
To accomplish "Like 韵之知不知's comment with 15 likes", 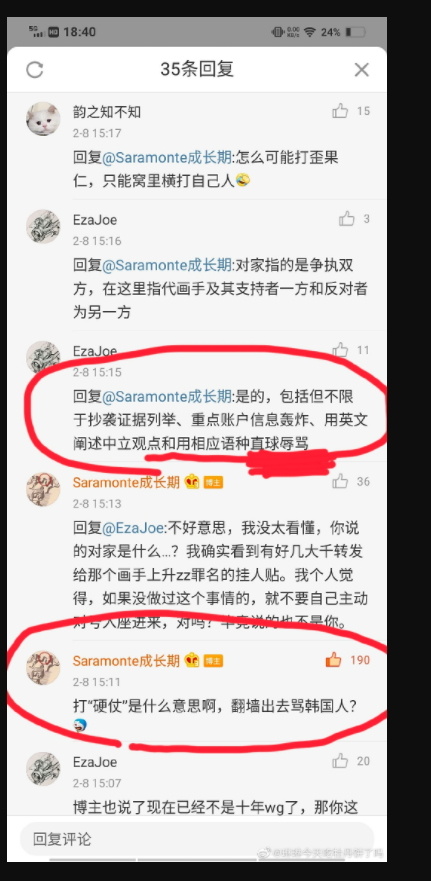I will pyautogui.click(x=341, y=111).
